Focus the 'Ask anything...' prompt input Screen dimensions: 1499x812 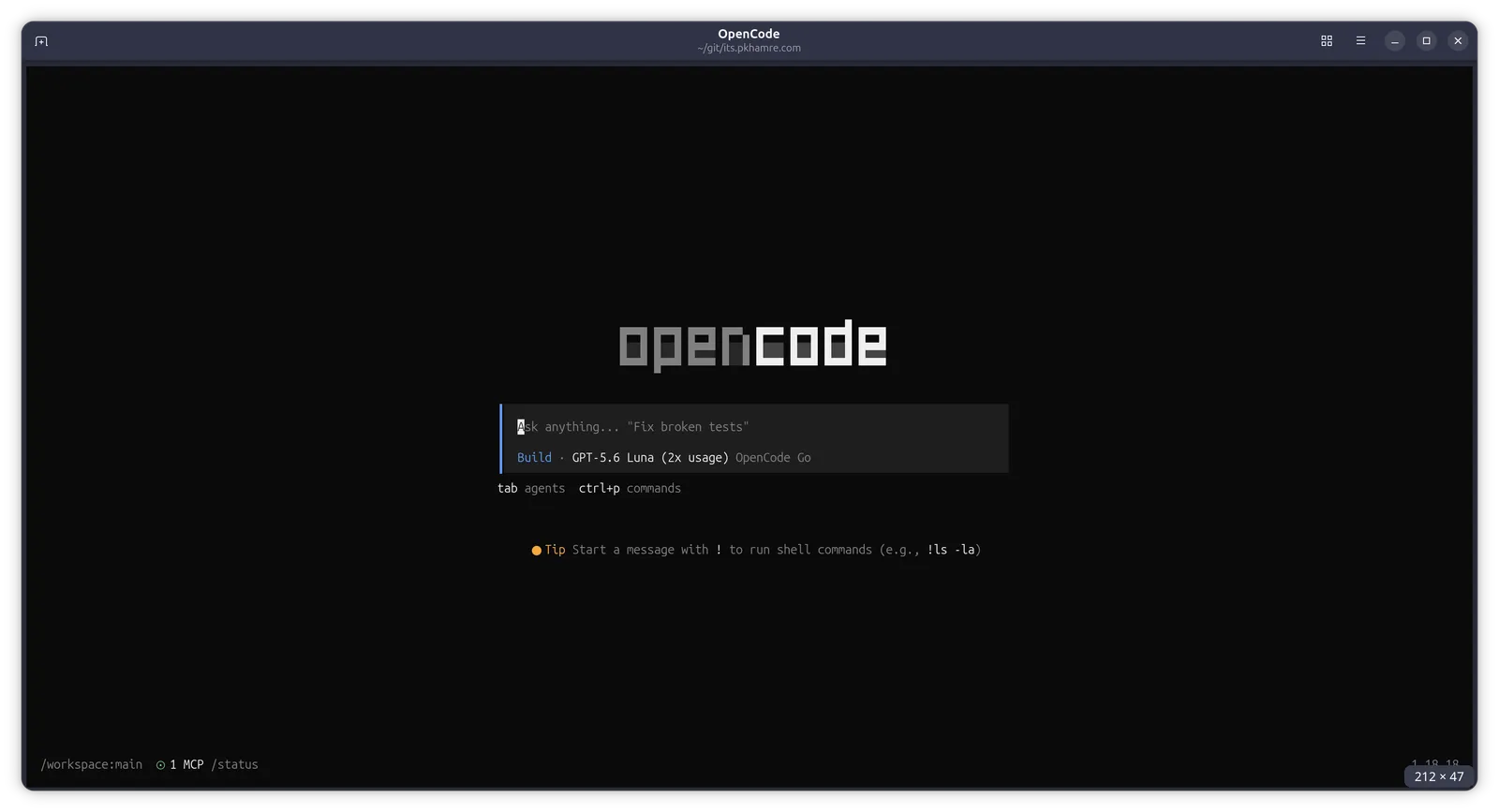pyautogui.click(x=755, y=427)
